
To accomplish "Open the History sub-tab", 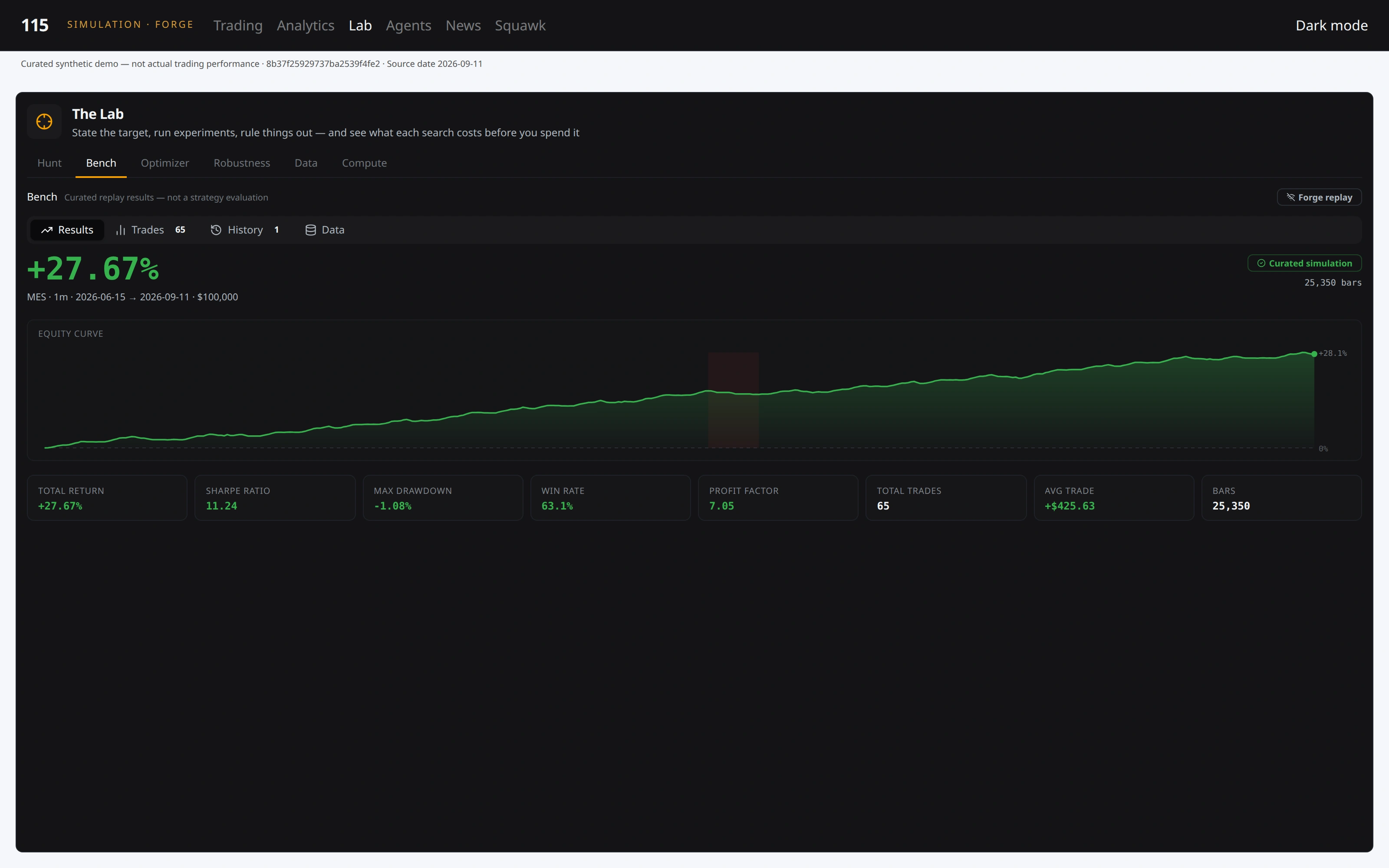I will click(x=245, y=230).
